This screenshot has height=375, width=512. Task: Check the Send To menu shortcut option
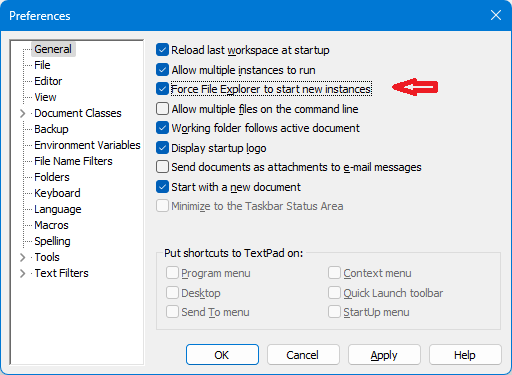pos(172,312)
